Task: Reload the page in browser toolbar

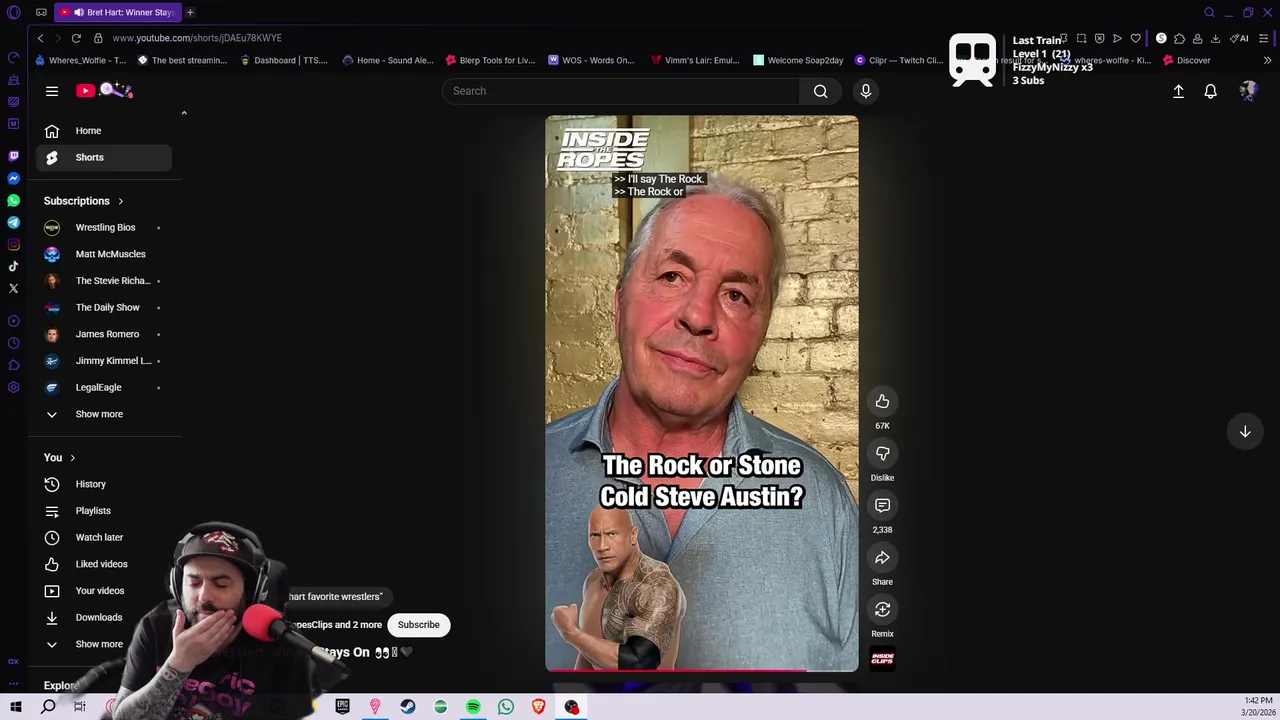Action: pos(76,38)
